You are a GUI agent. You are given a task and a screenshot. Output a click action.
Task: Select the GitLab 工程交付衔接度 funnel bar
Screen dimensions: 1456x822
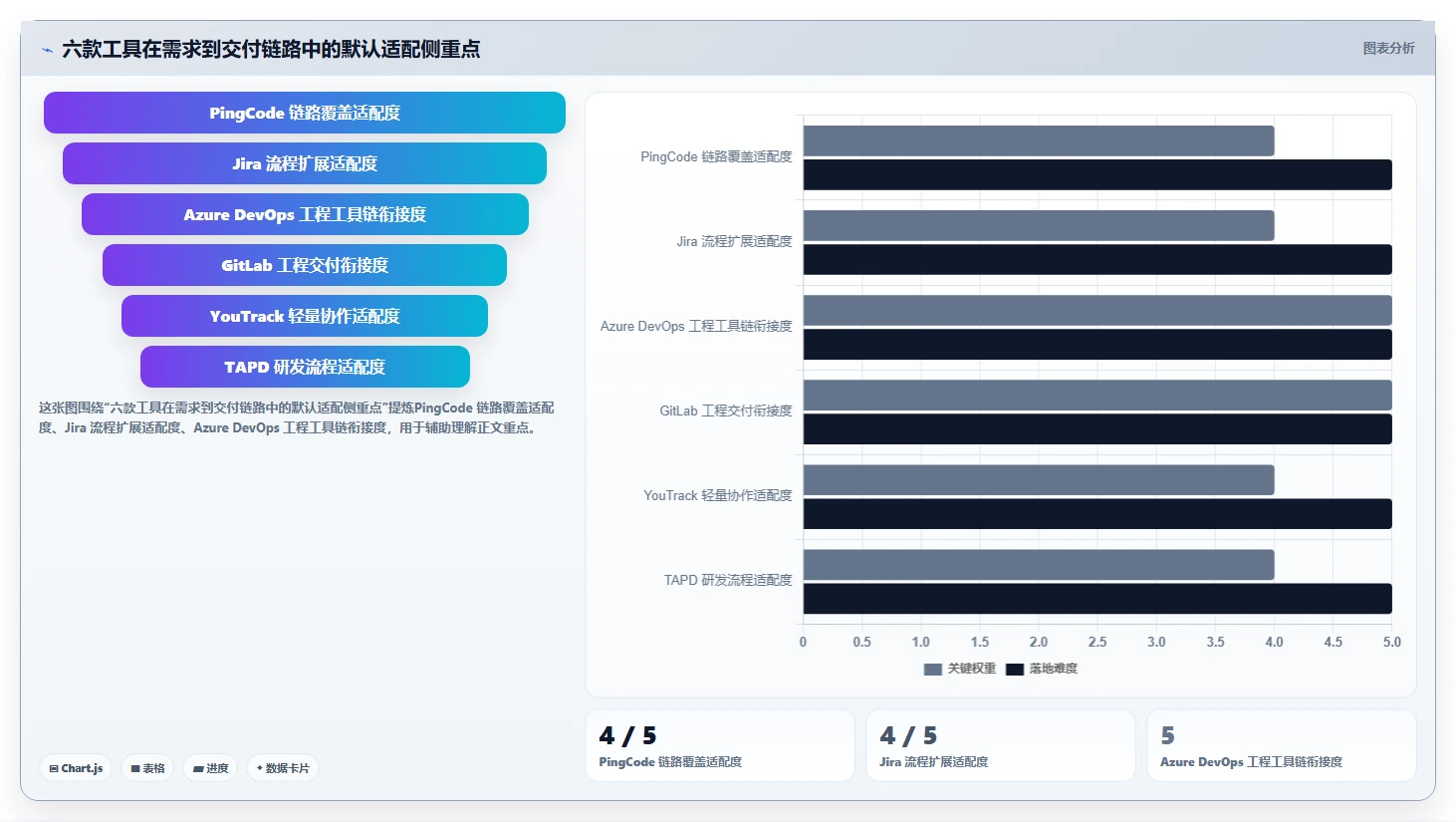click(305, 265)
